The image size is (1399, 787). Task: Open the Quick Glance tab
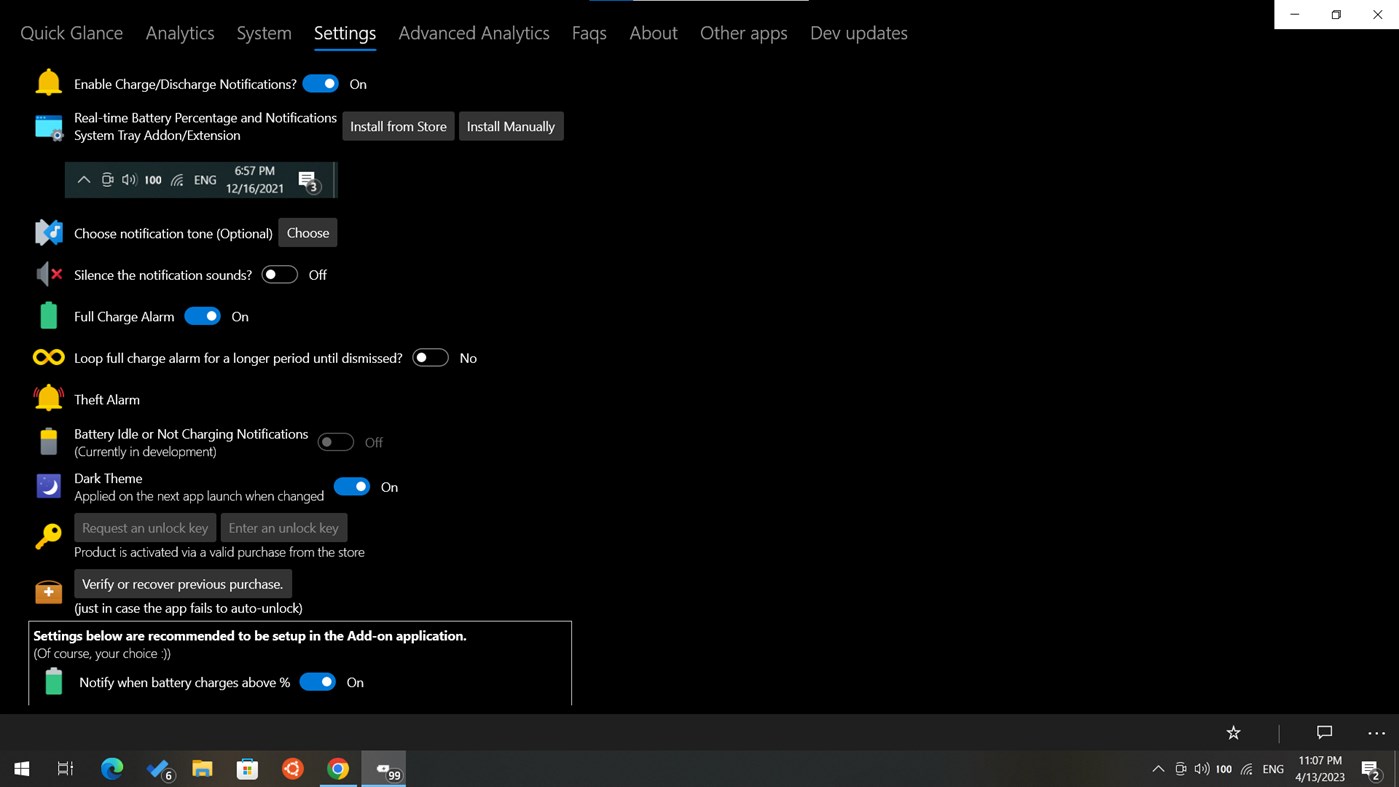pyautogui.click(x=71, y=33)
